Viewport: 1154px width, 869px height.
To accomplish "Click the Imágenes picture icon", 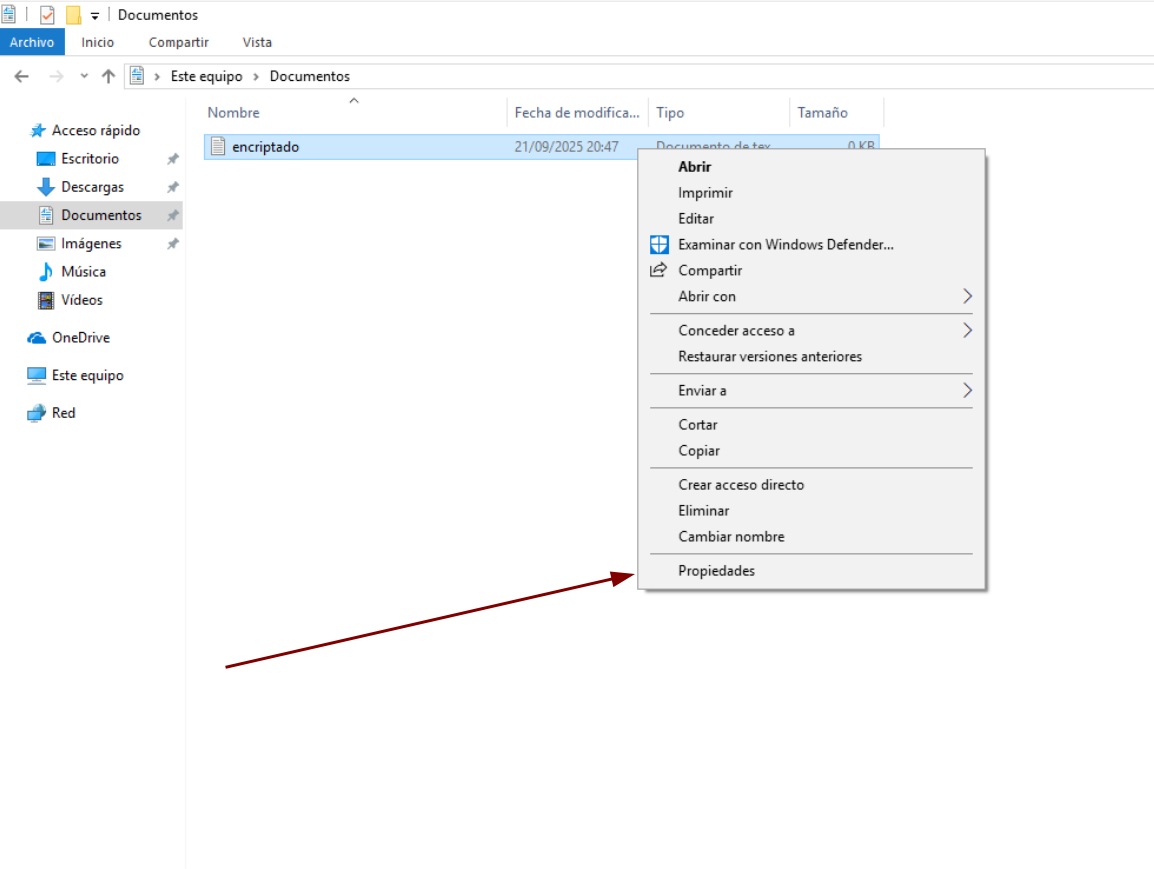I will tap(46, 244).
